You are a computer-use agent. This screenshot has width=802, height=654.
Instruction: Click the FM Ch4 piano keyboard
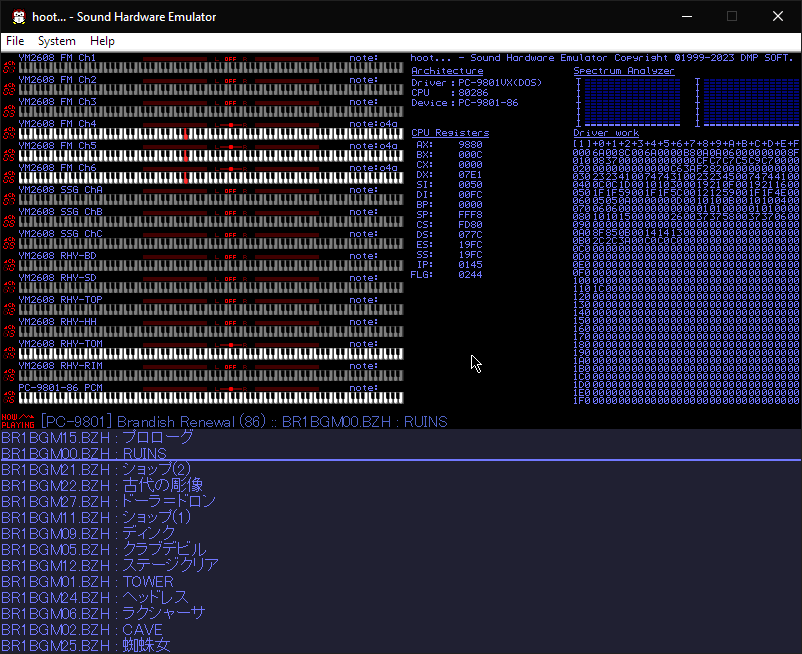(x=210, y=134)
